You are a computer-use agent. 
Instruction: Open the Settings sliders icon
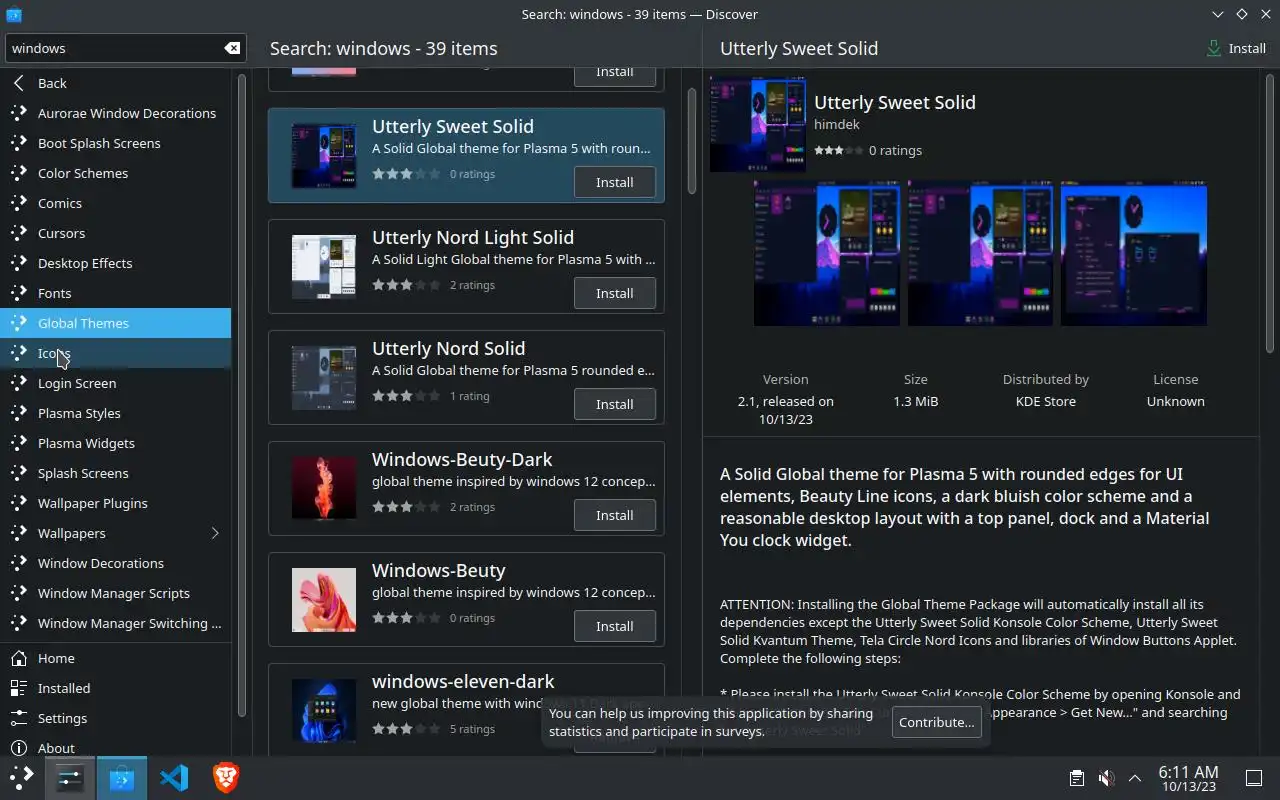point(18,718)
